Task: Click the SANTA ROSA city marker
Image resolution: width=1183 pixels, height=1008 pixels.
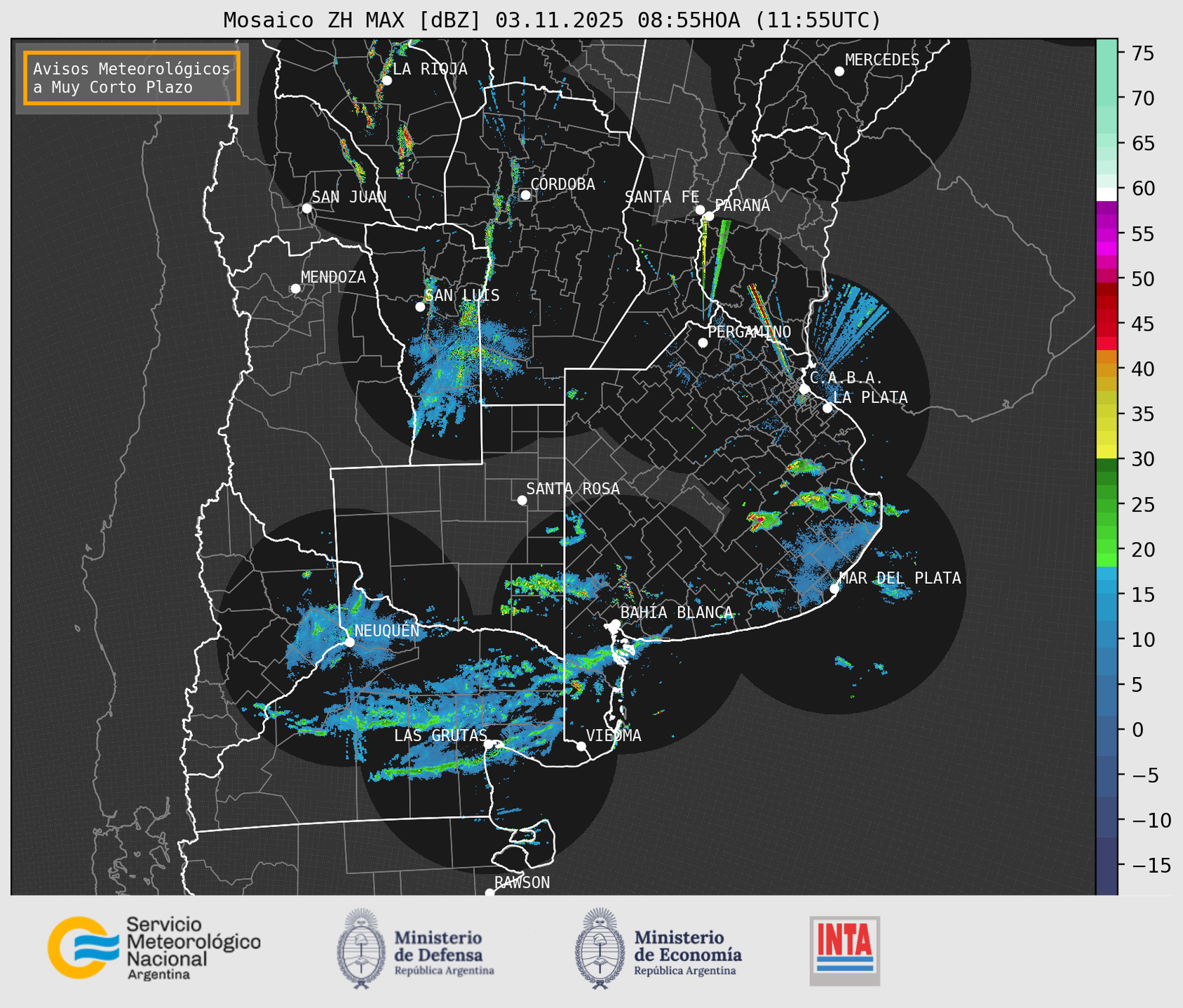Action: click(522, 500)
